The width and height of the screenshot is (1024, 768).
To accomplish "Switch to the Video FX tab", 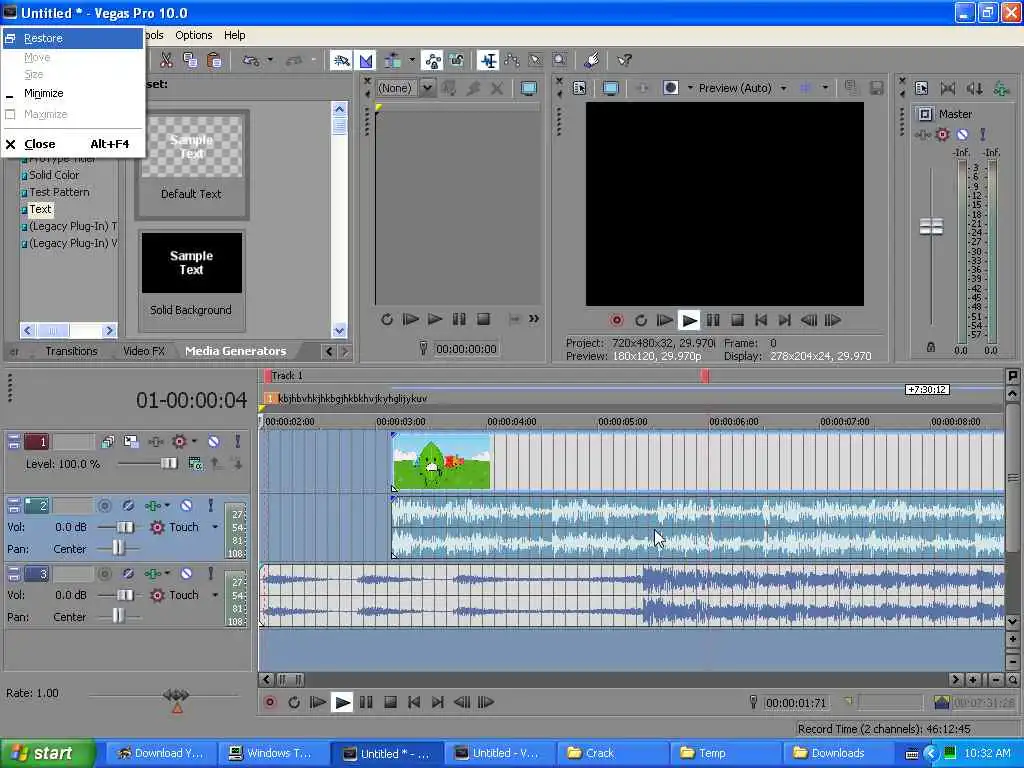I will pos(144,351).
